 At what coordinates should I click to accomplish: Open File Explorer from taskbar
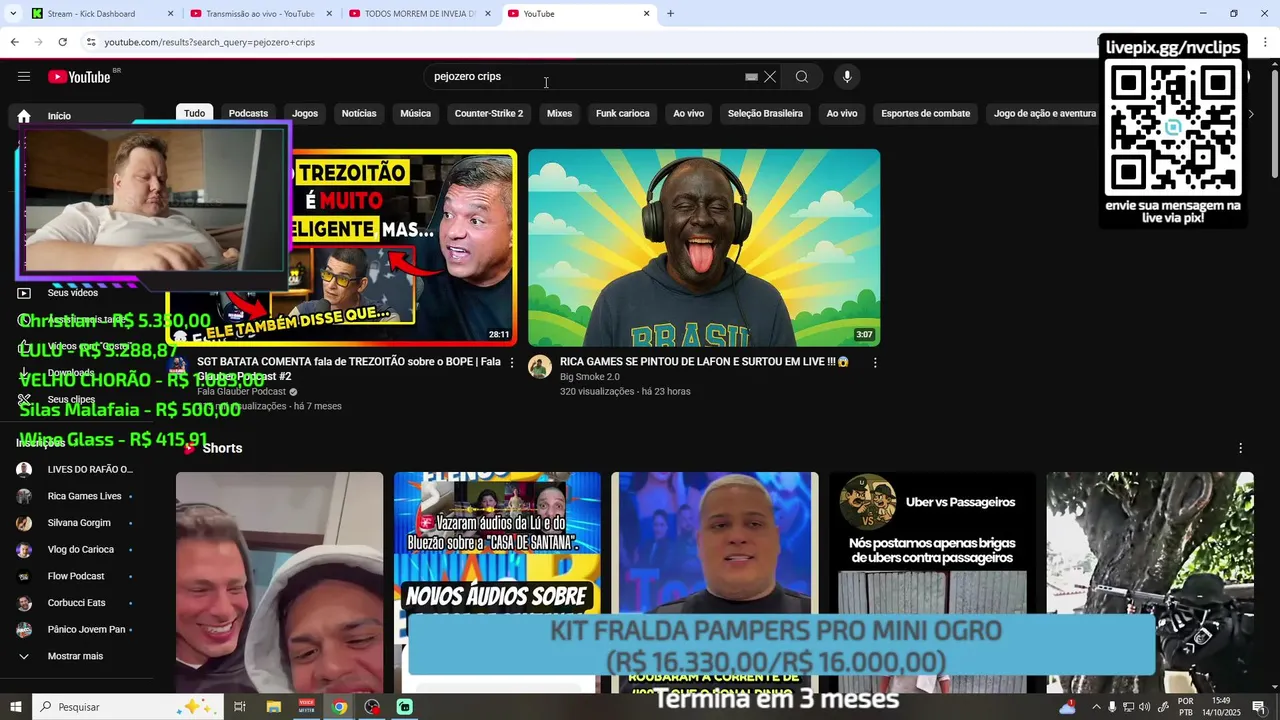point(273,707)
